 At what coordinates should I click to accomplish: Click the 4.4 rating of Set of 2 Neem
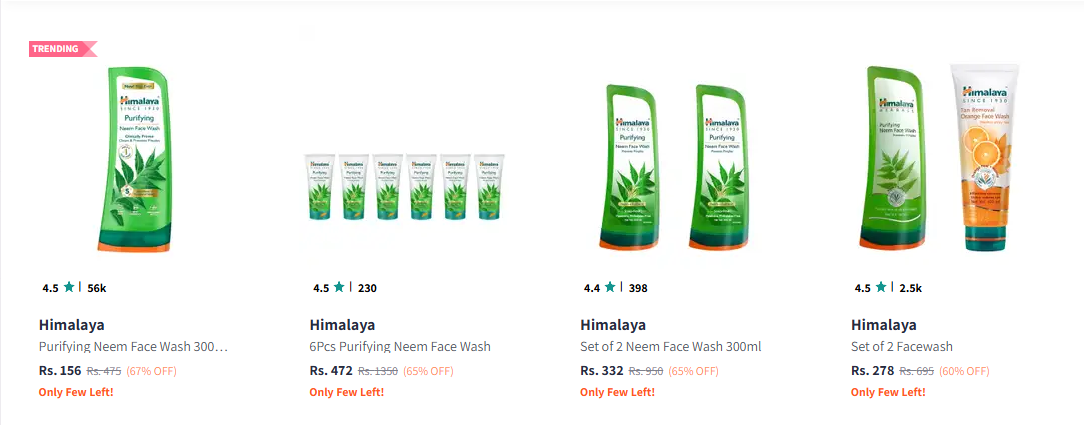click(592, 288)
